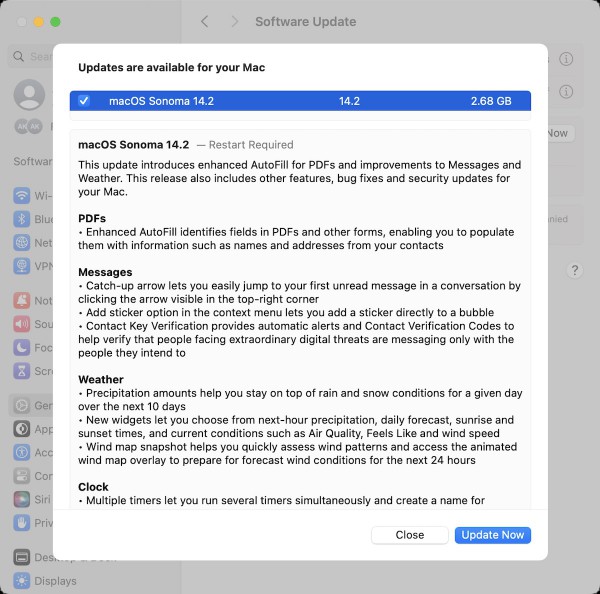Image resolution: width=600 pixels, height=594 pixels.
Task: Open Bluetooth settings icon in sidebar
Action: click(x=22, y=219)
